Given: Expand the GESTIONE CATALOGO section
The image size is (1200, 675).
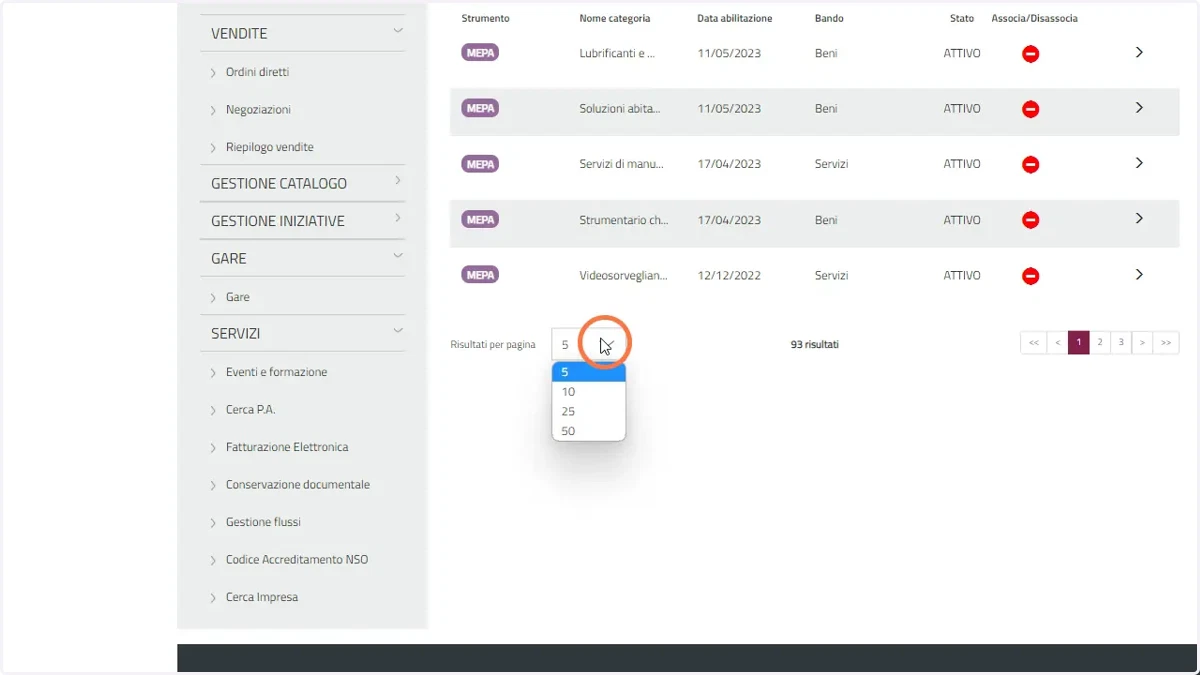Looking at the screenshot, I should point(398,181).
